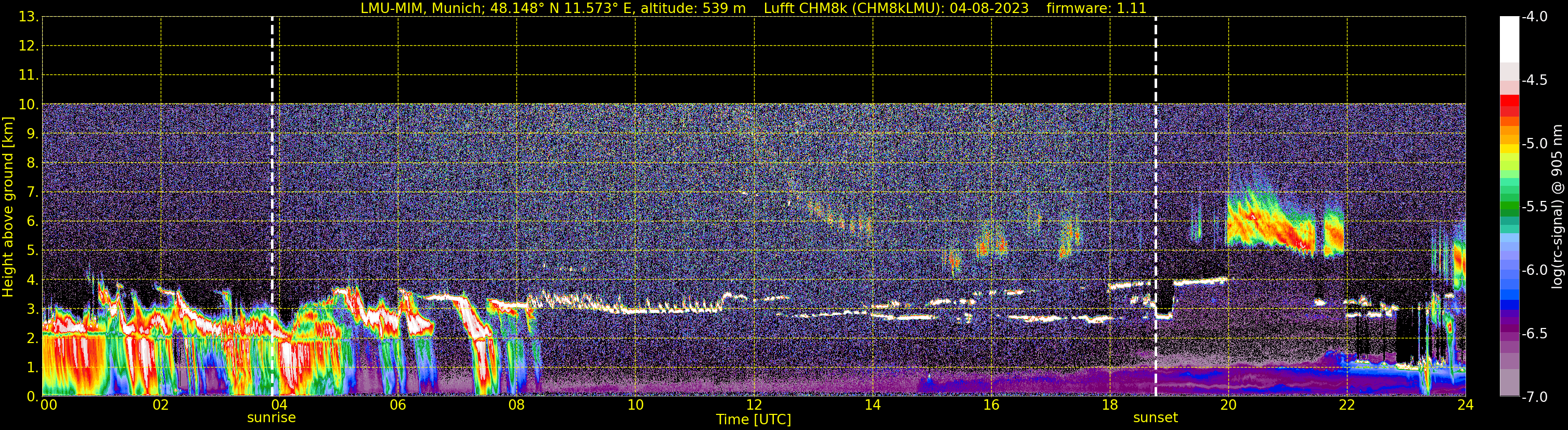Image resolution: width=1568 pixels, height=430 pixels.
Task: Click the time axis tick label "20"
Action: (1228, 405)
